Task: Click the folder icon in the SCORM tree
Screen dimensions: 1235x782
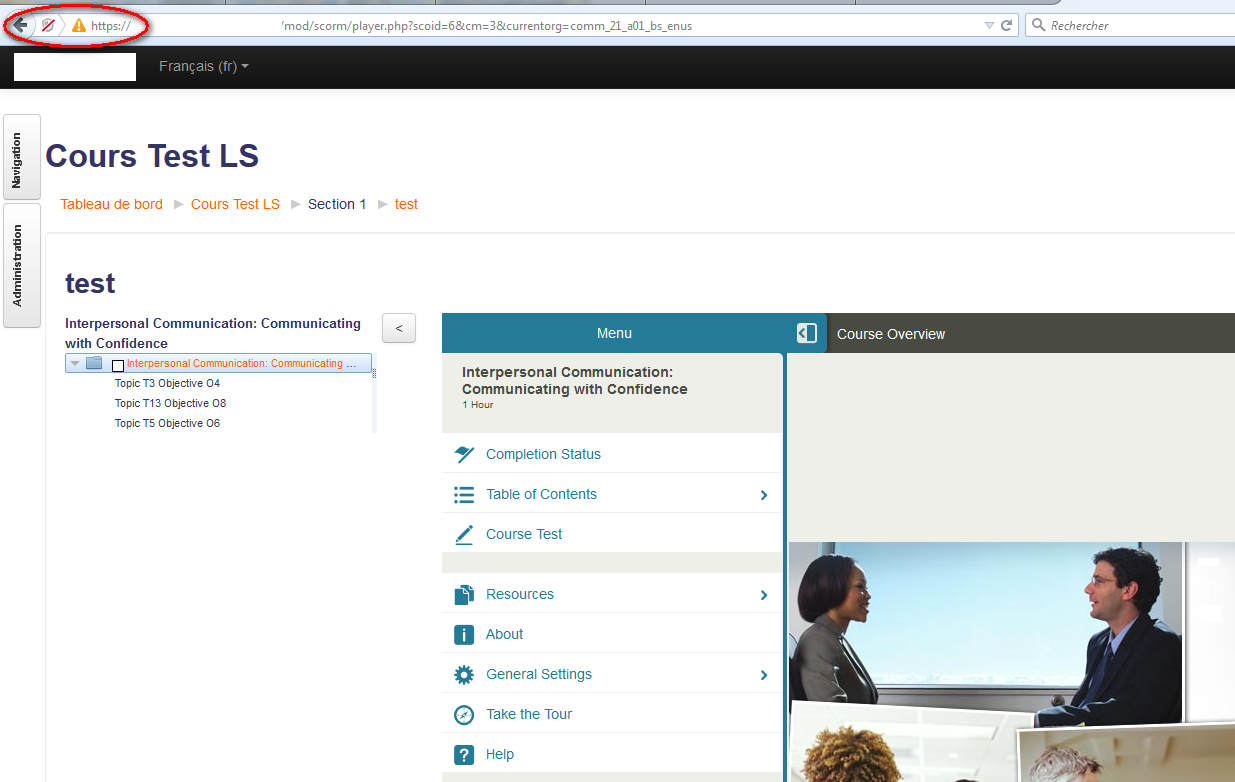Action: click(94, 363)
